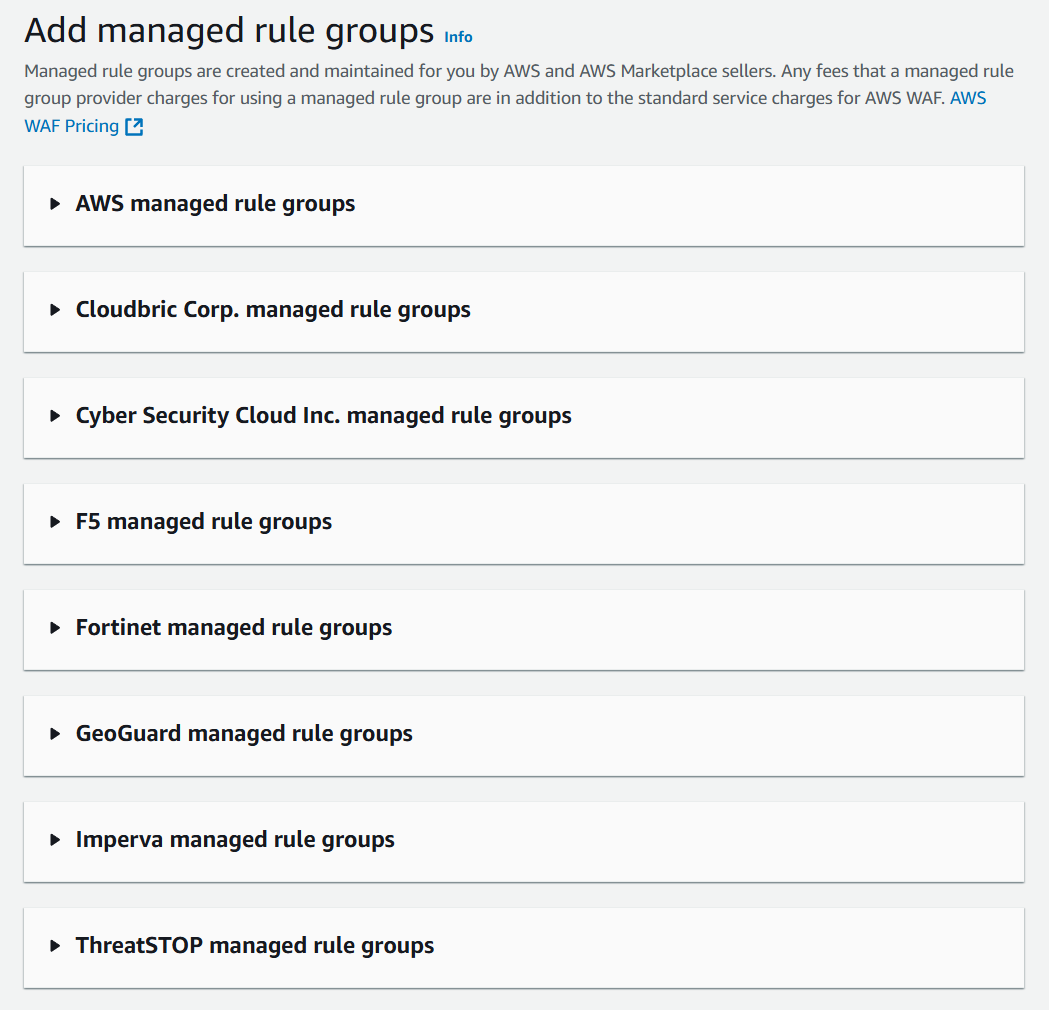The image size is (1049, 1010).
Task: Click the 'Imperva managed rule groups' title
Action: click(235, 839)
